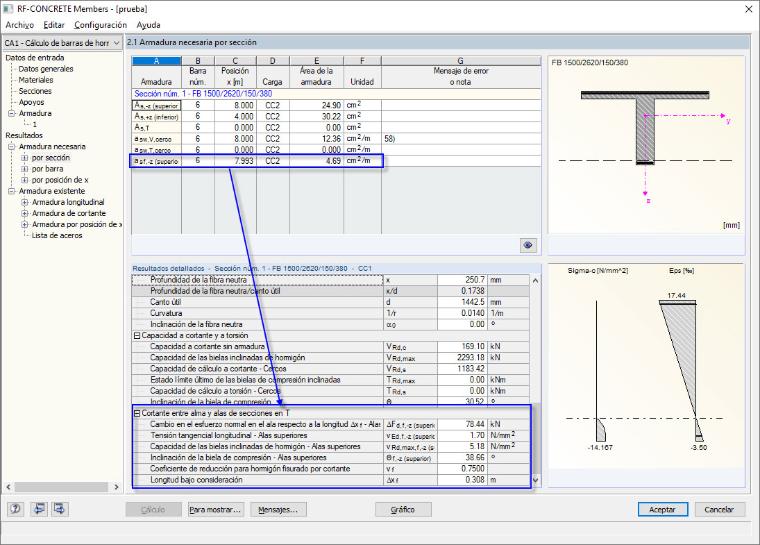Collapse the Armadura necesaria tree node
760x545 pixels.
click(12, 146)
